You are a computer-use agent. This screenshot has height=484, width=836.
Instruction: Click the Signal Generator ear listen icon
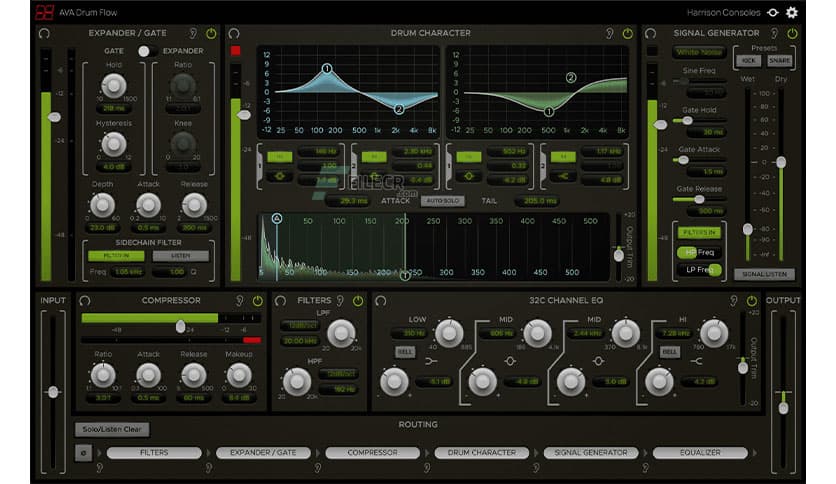(774, 34)
